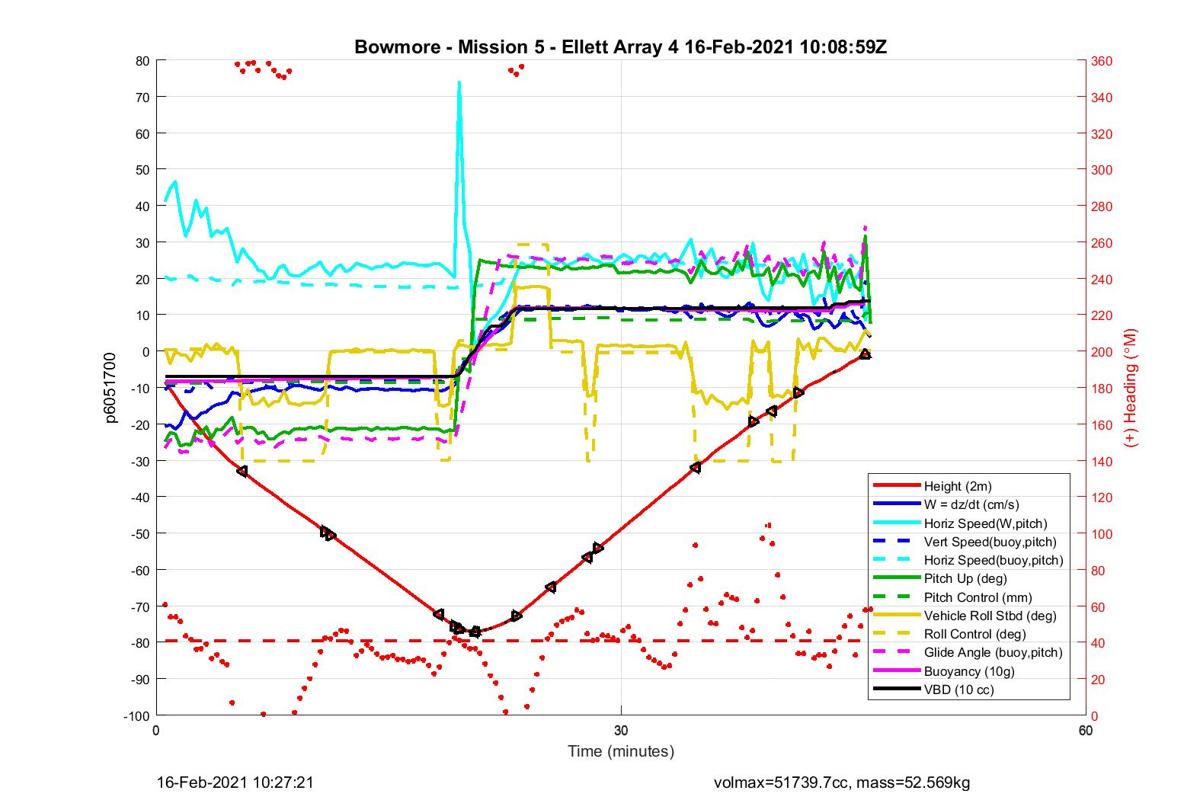Click the left axis tick label '-50'
Screen dimensions: 1200x804
pos(139,533)
